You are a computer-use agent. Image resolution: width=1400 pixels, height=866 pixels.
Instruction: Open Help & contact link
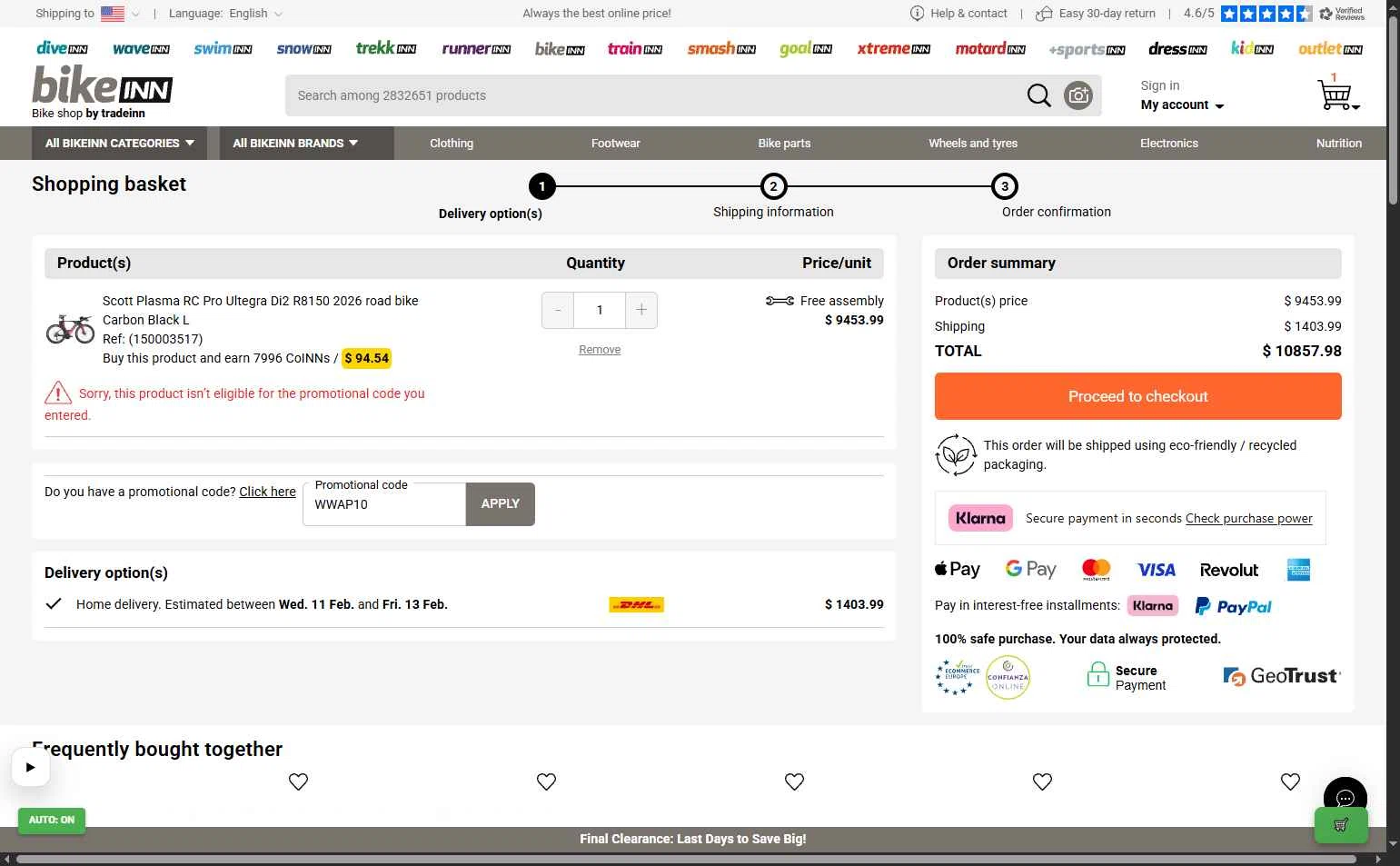pos(959,14)
